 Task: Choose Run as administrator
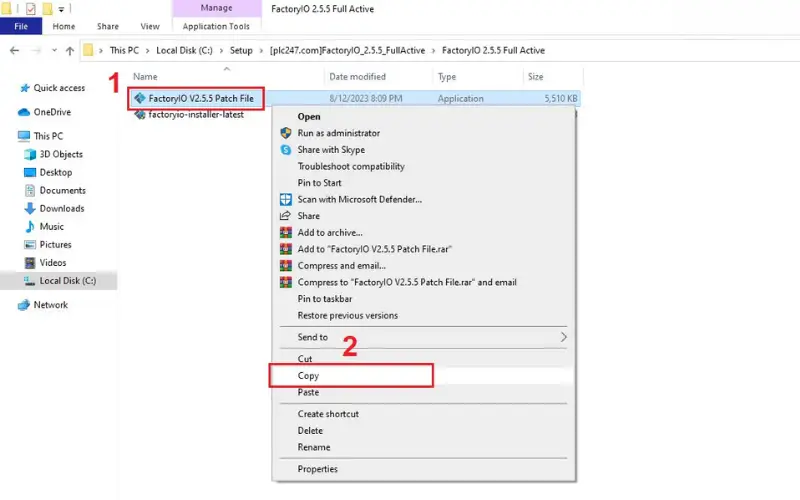pyautogui.click(x=339, y=133)
